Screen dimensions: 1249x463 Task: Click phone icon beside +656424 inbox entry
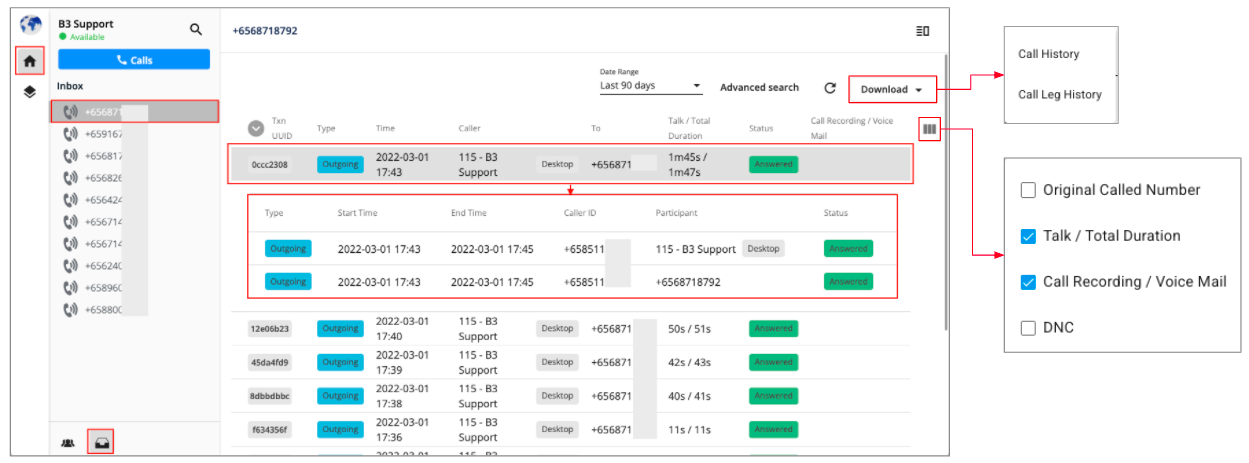(71, 200)
